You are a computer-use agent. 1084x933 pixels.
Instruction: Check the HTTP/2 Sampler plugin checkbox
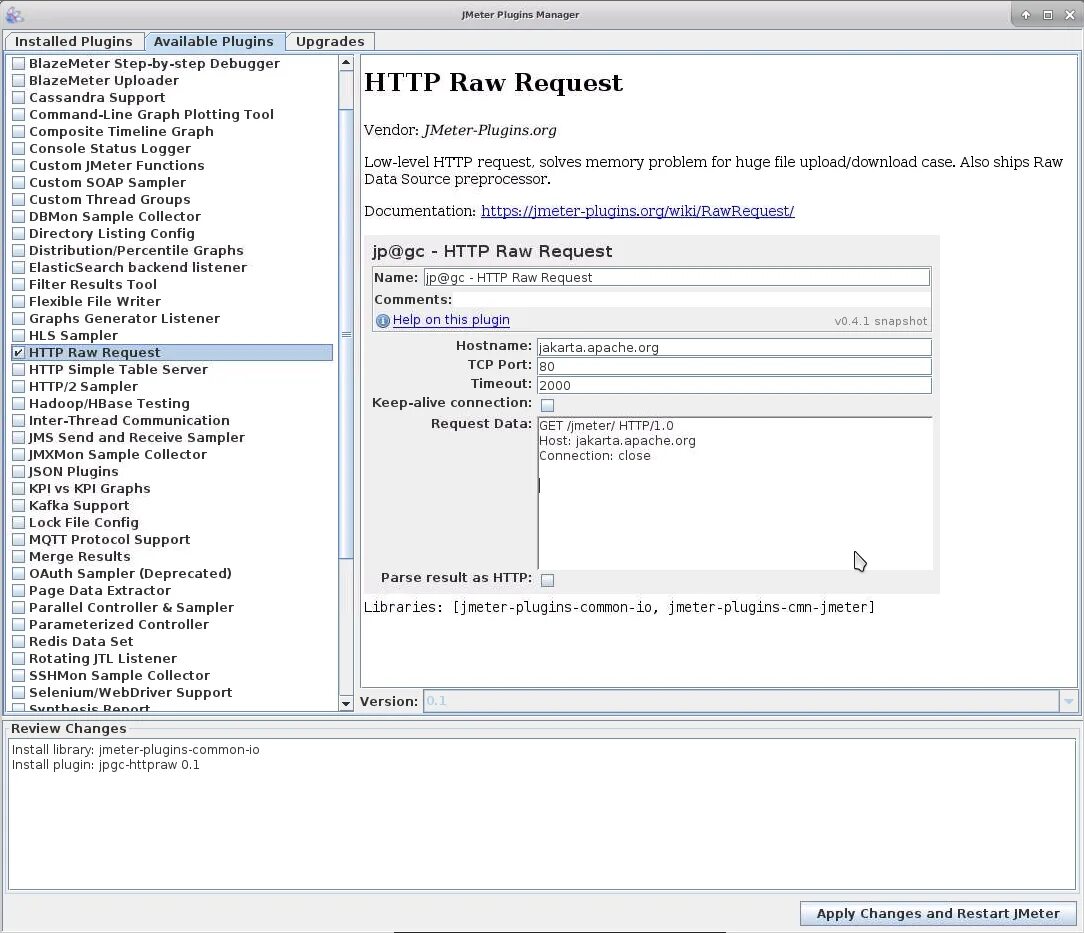[x=19, y=386]
